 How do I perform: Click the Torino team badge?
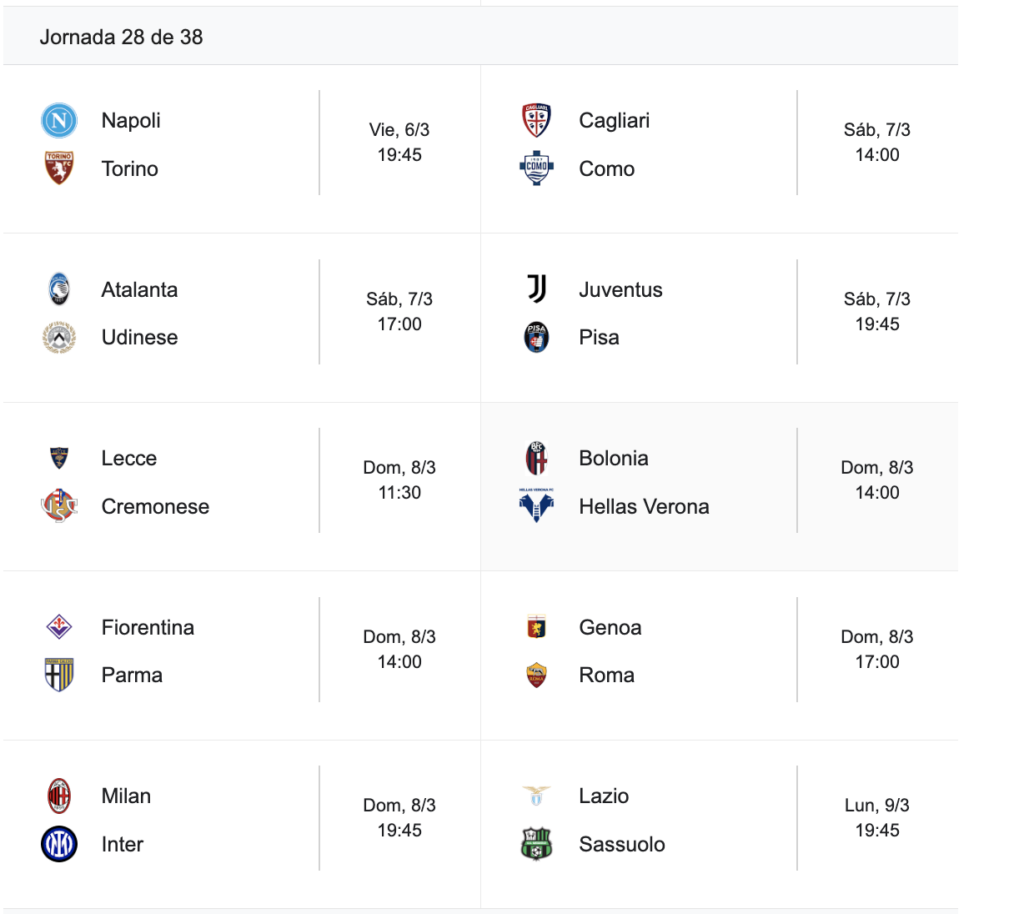point(59,169)
